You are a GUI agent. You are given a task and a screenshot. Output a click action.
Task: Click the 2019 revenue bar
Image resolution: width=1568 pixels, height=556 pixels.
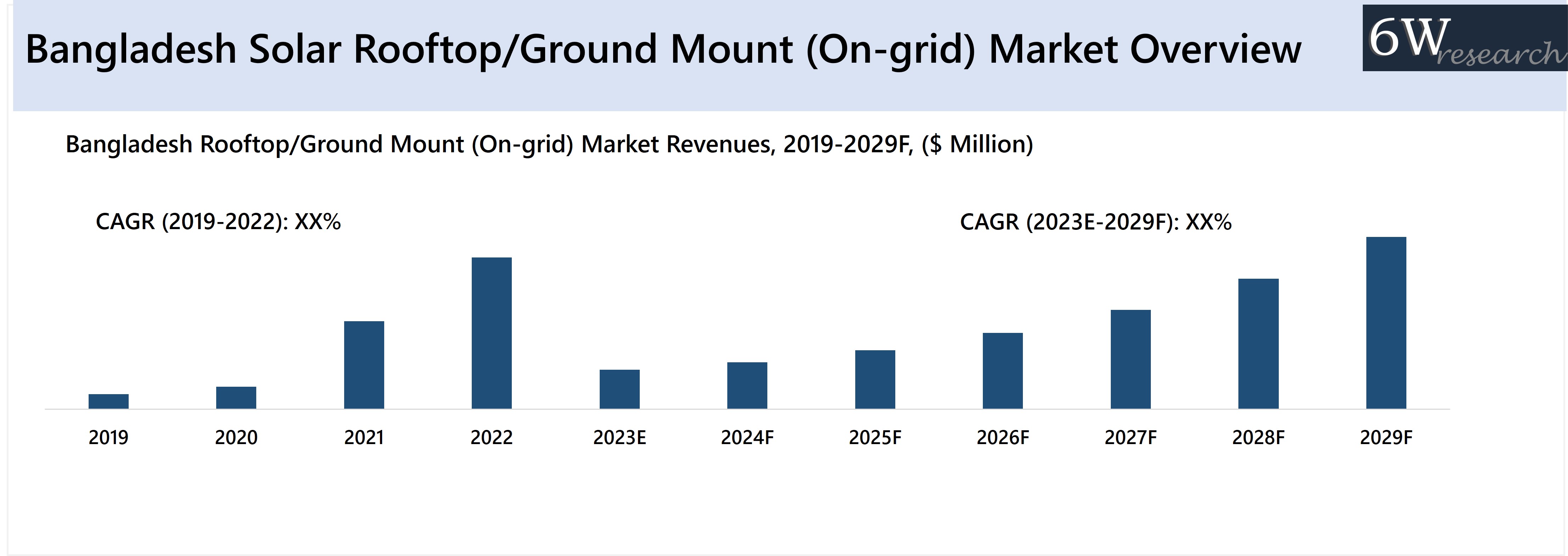[x=108, y=402]
